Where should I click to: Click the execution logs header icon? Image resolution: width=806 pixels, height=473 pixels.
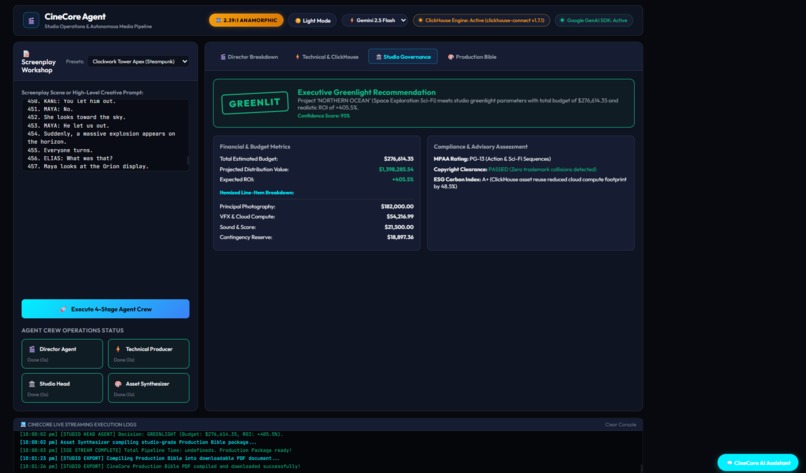tap(23, 425)
